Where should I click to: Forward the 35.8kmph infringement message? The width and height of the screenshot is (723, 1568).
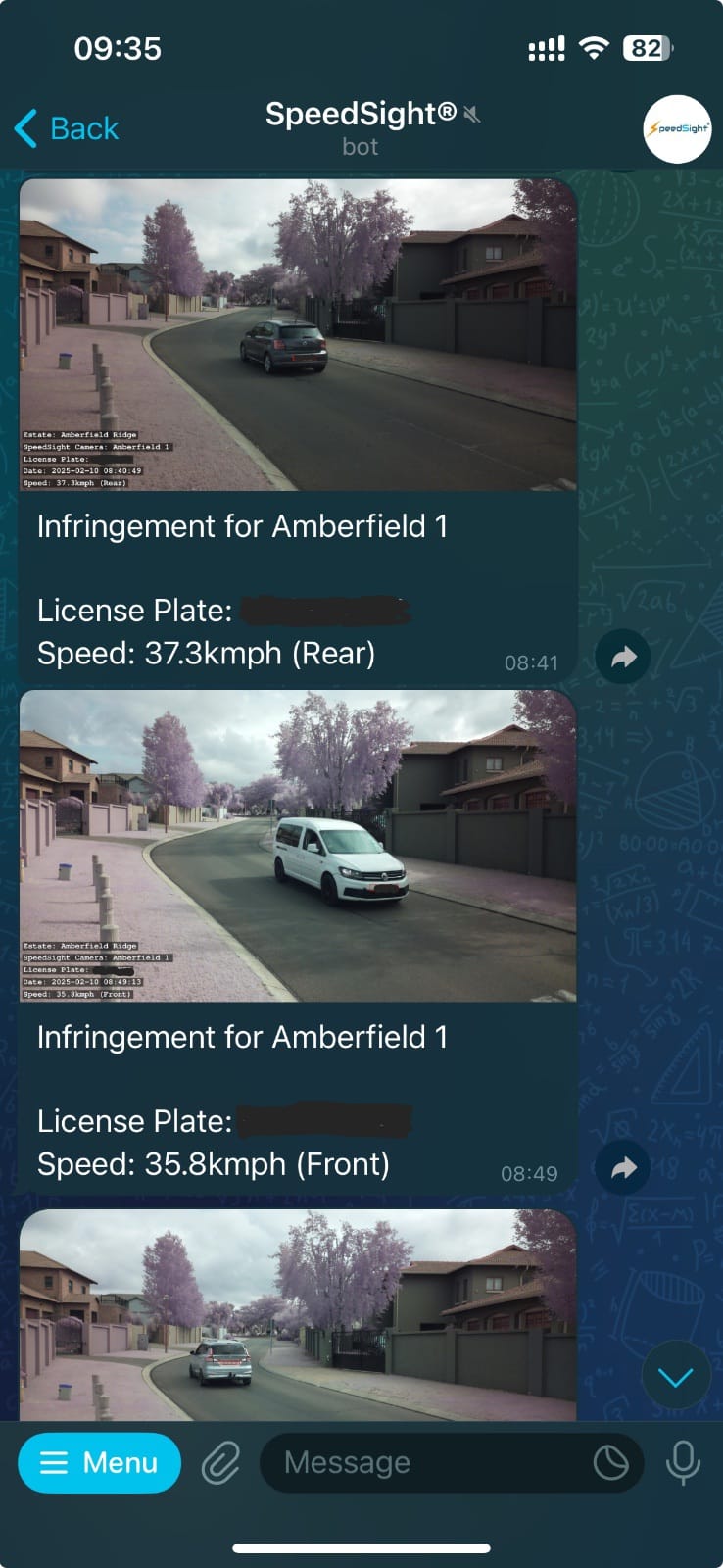pos(622,1167)
